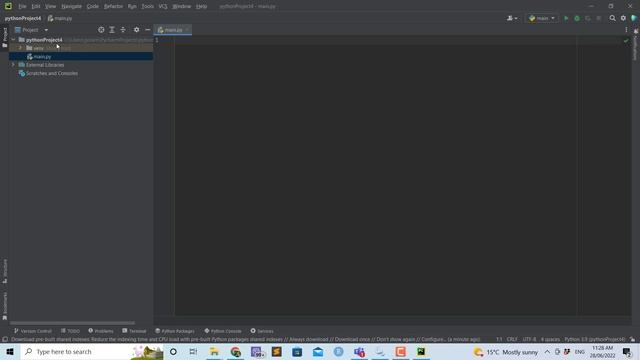The image size is (640, 360).
Task: Show hidden system tray icons chevron
Action: 547,351
